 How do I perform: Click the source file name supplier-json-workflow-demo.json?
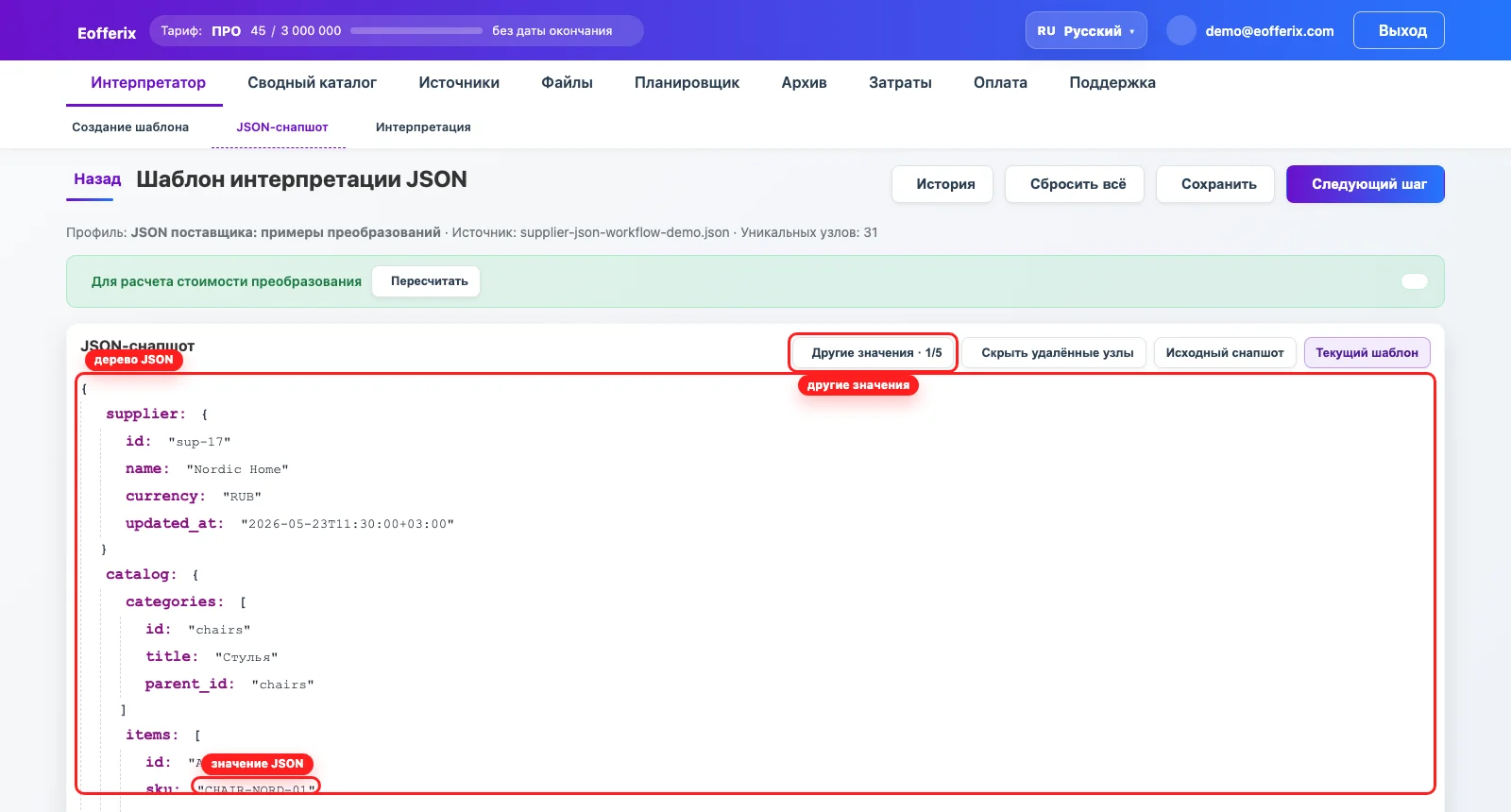624,232
